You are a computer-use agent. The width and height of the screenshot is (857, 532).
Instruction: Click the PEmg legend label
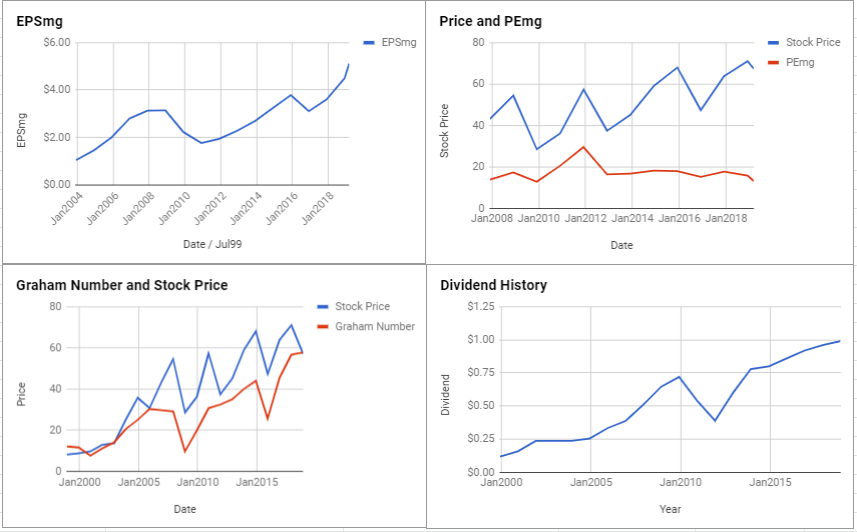[800, 62]
